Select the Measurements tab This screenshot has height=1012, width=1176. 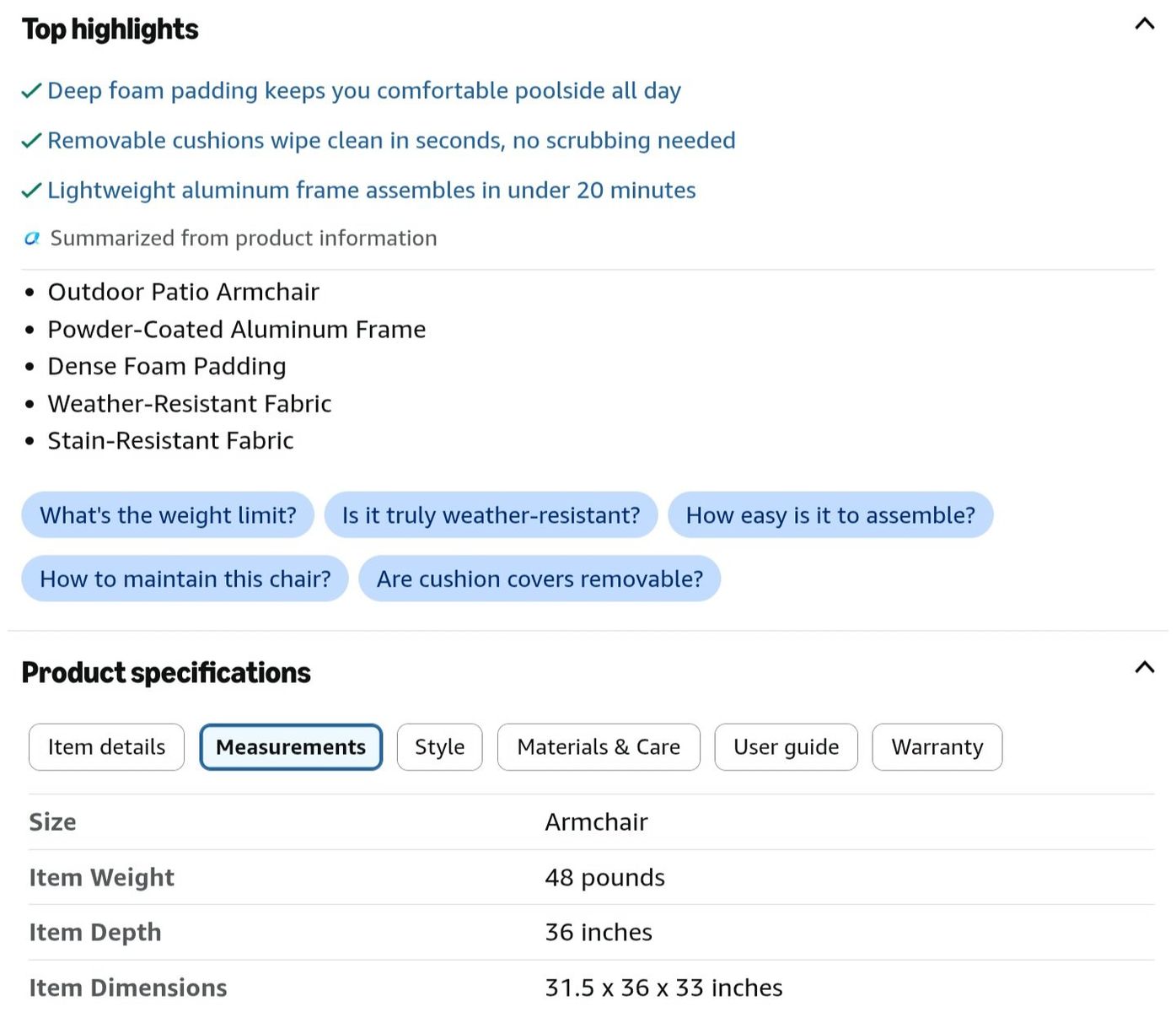pyautogui.click(x=291, y=747)
